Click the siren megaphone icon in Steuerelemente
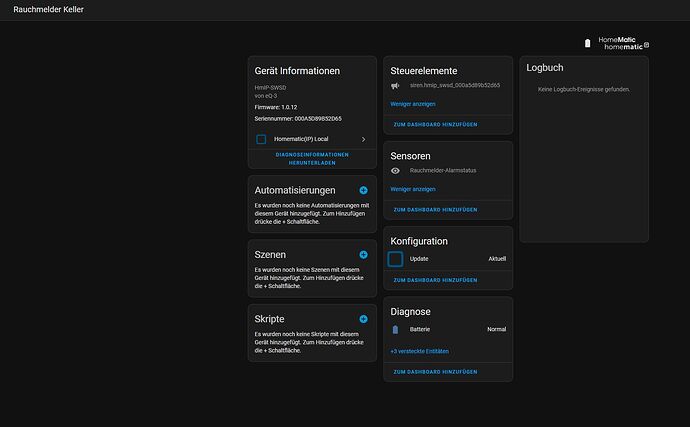 [395, 85]
